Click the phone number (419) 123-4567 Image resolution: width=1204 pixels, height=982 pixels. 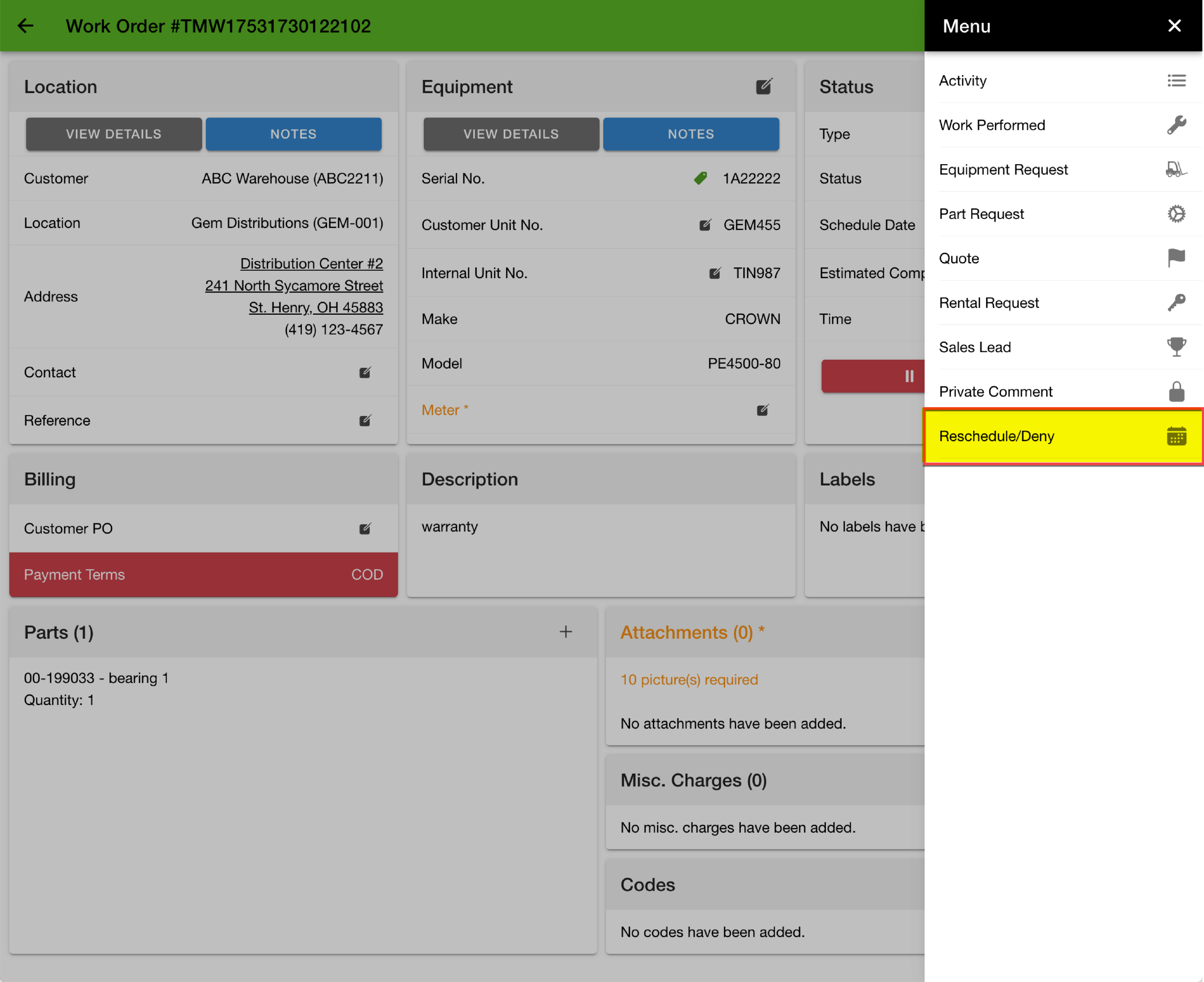tap(334, 329)
